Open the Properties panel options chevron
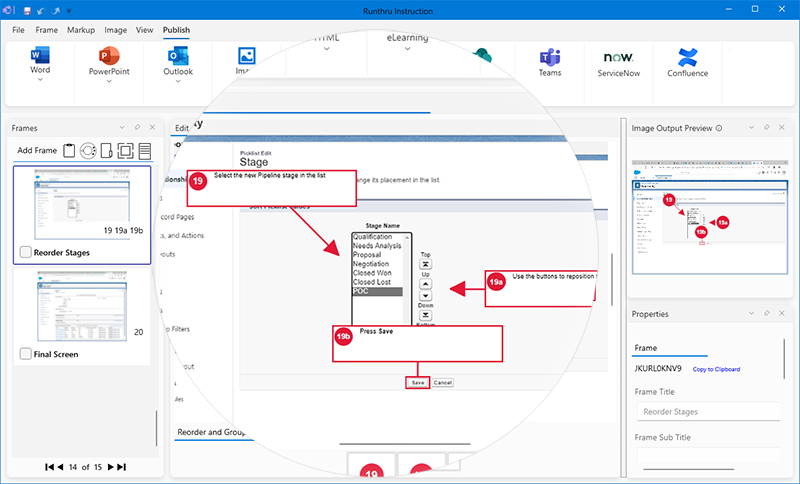The width and height of the screenshot is (800, 484). [x=751, y=313]
